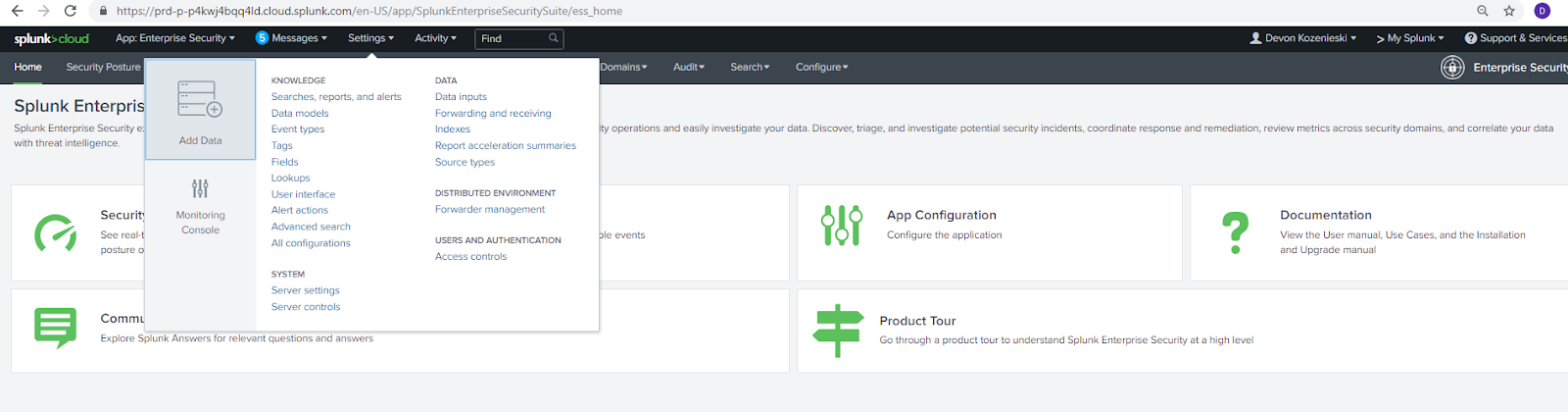Go to the Home tab
The width and height of the screenshot is (1568, 412).
click(27, 67)
